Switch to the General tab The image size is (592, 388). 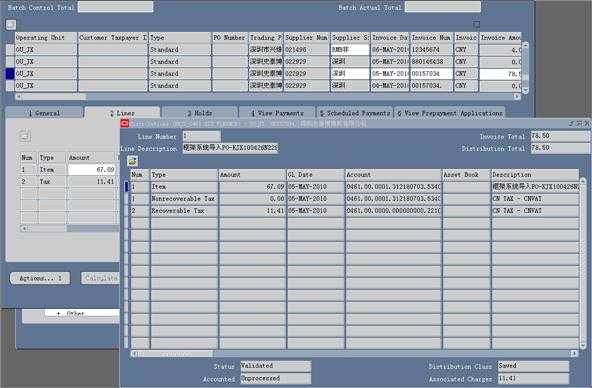[44, 113]
